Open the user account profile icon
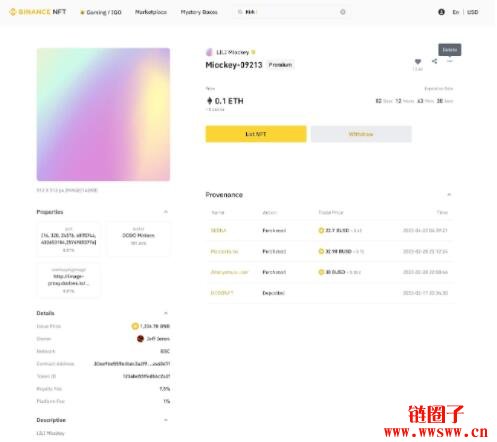Viewport: 497px width, 442px height. tap(441, 12)
